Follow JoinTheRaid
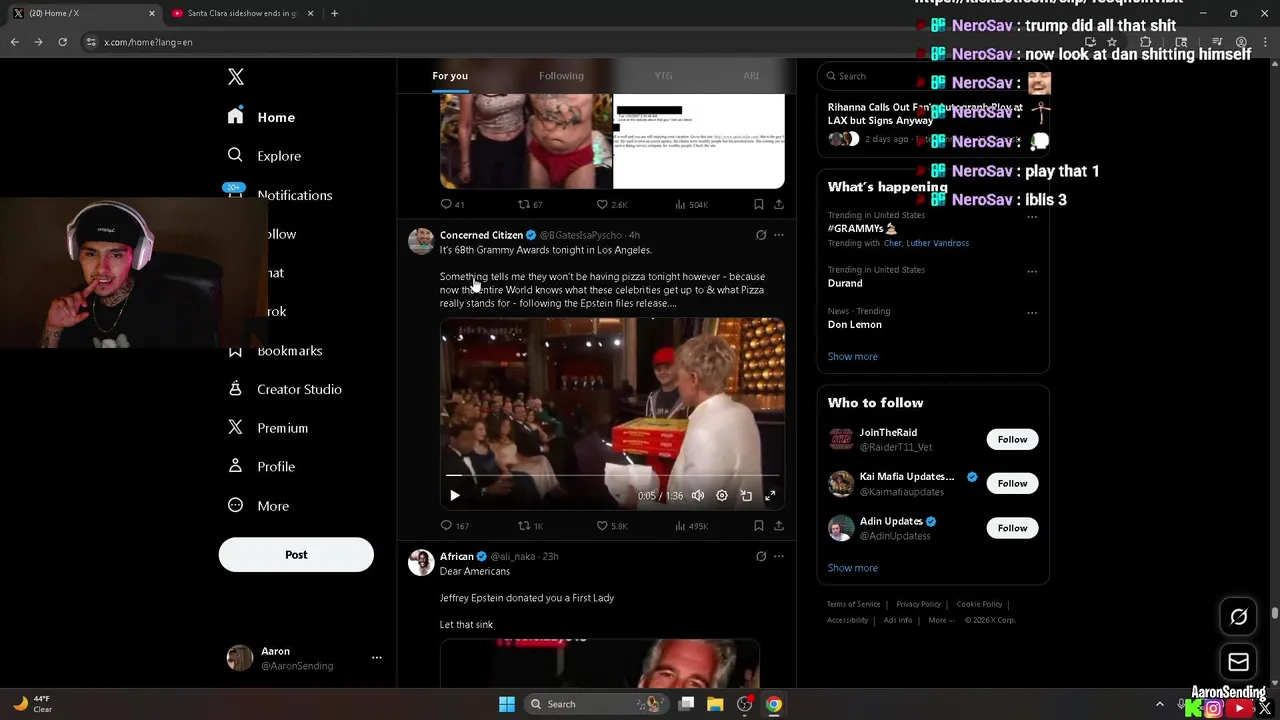The width and height of the screenshot is (1280, 720). pos(1012,439)
